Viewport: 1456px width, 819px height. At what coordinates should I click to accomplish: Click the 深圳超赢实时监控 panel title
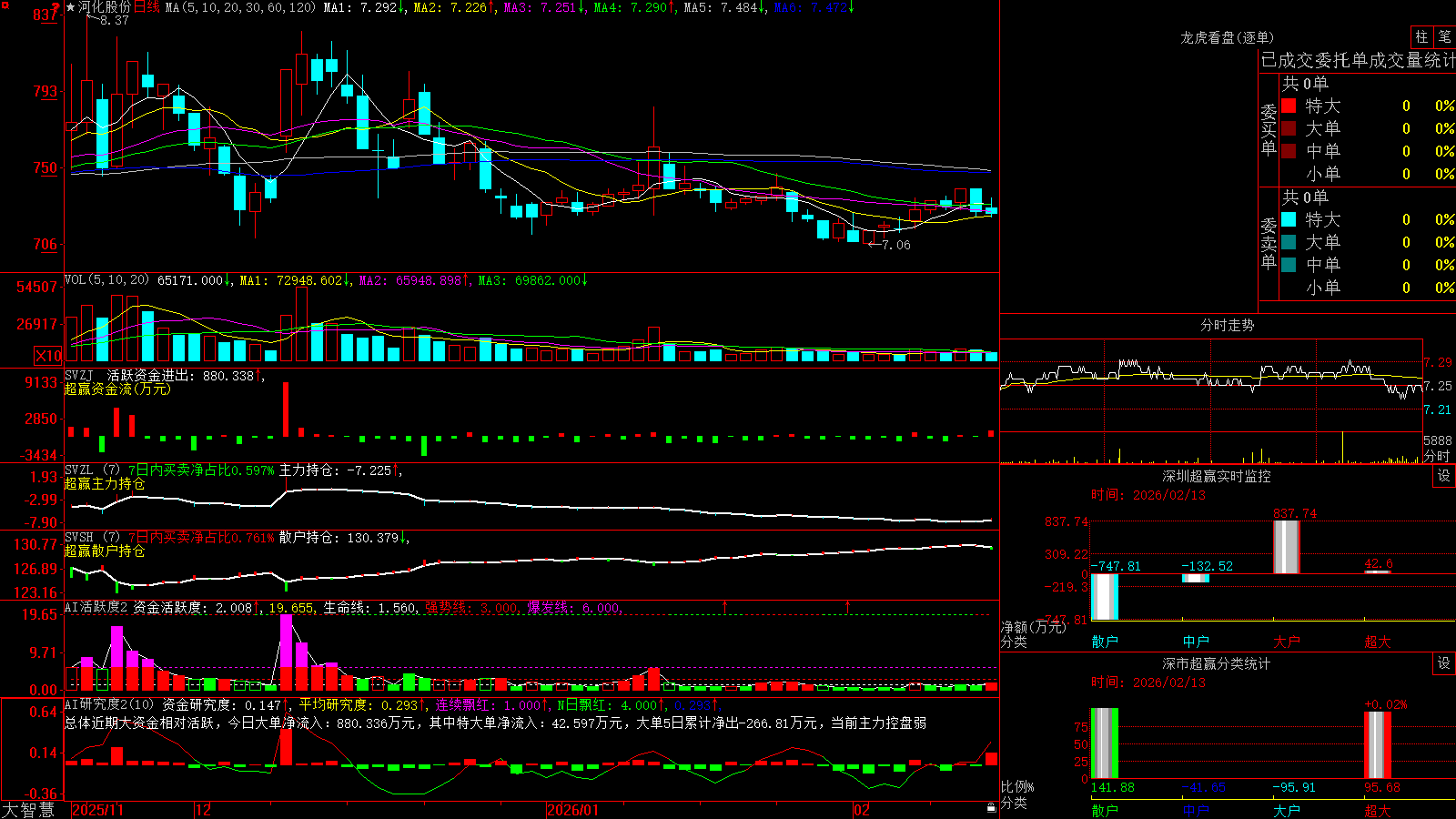point(1217,476)
